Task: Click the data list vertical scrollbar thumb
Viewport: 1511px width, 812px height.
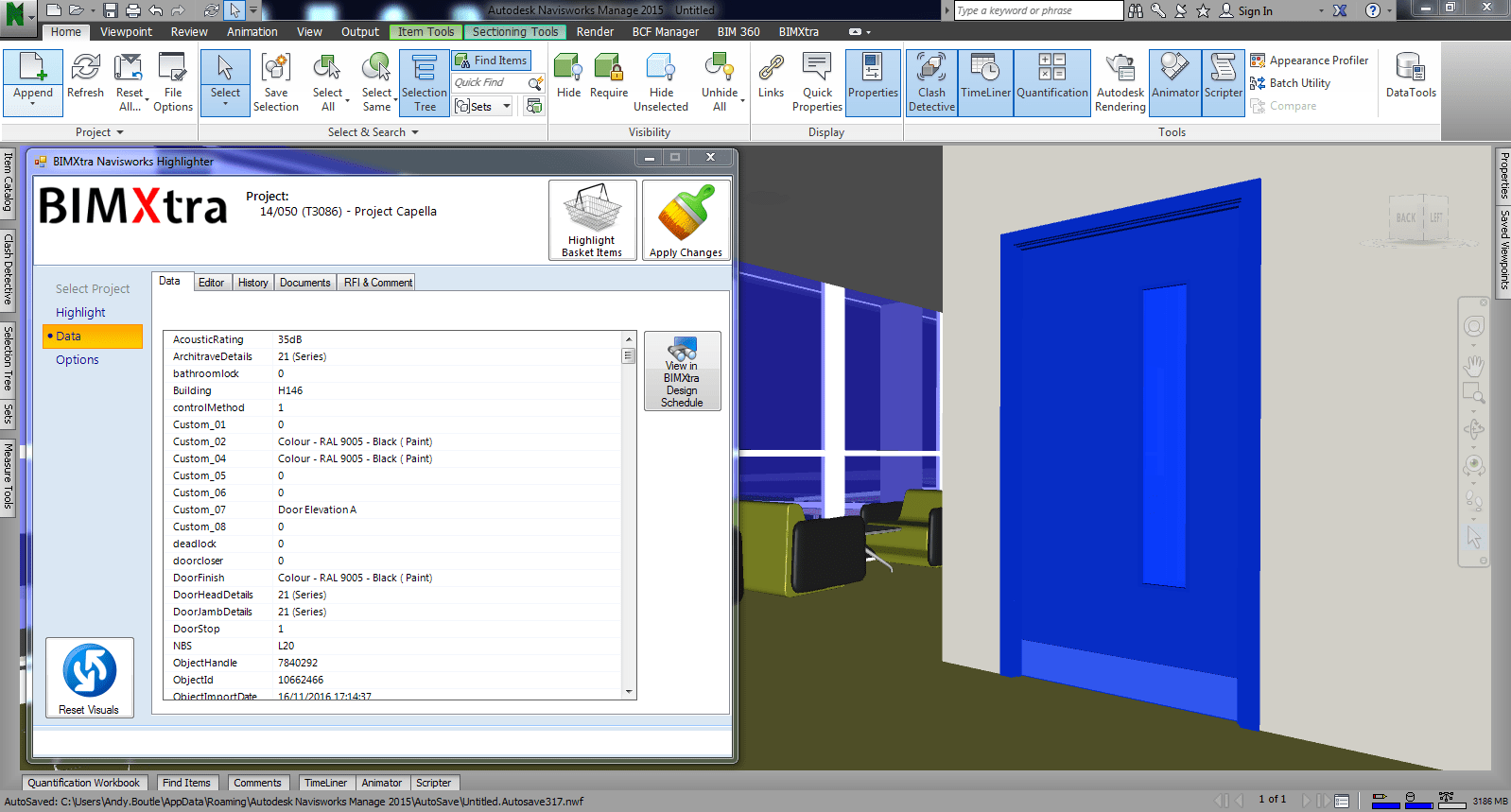Action: click(x=628, y=355)
